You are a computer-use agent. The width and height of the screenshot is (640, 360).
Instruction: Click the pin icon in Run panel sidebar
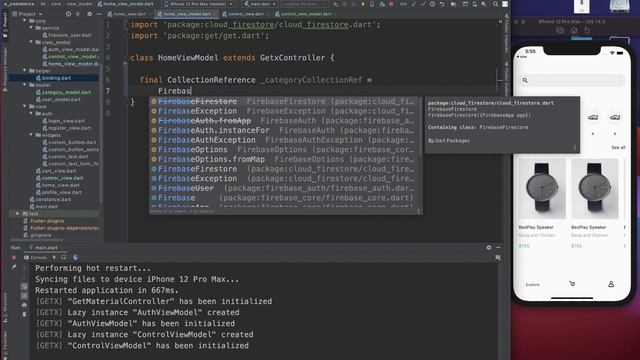click(13, 267)
